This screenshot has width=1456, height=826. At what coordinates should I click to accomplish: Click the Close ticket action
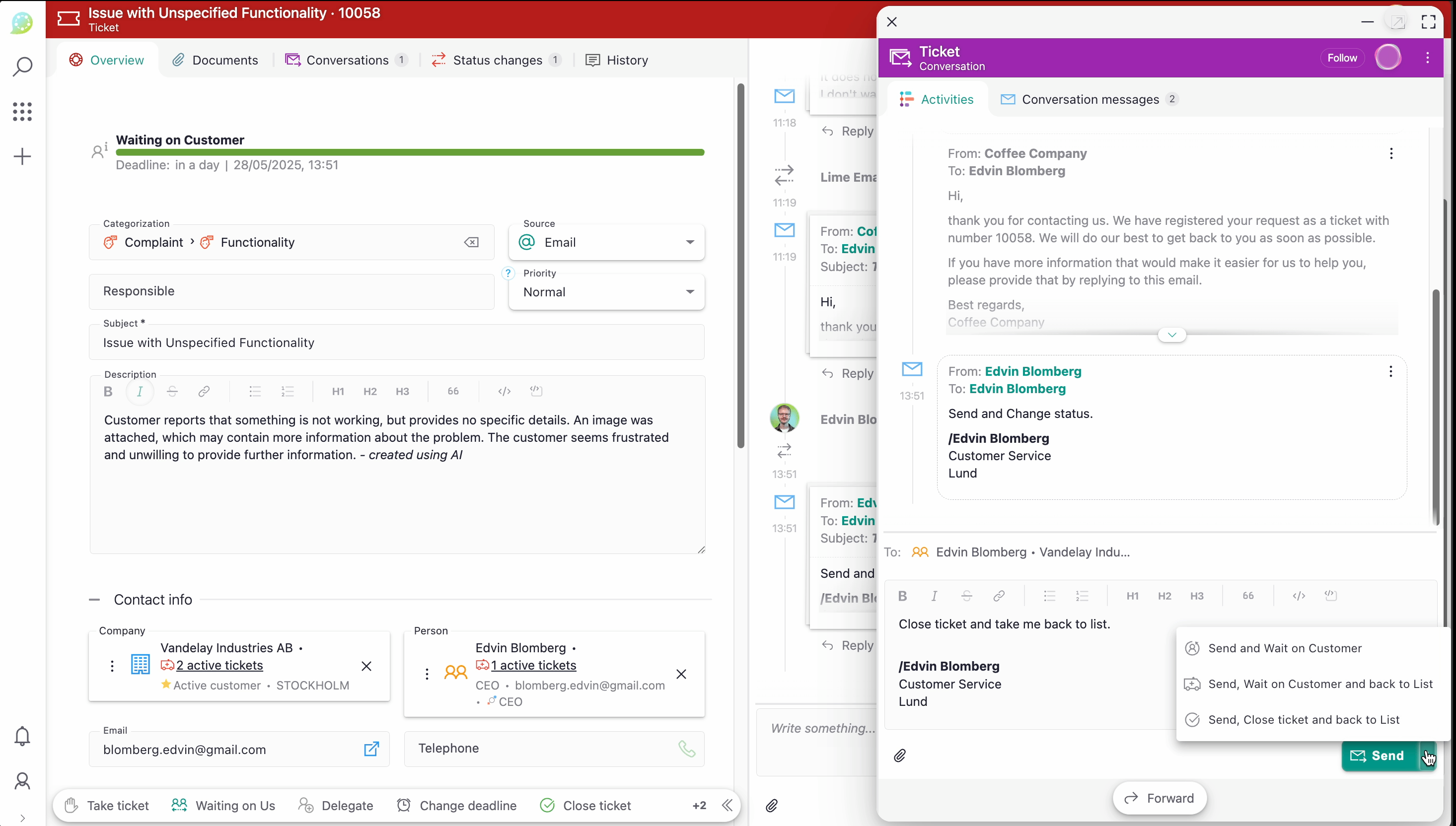point(585,806)
